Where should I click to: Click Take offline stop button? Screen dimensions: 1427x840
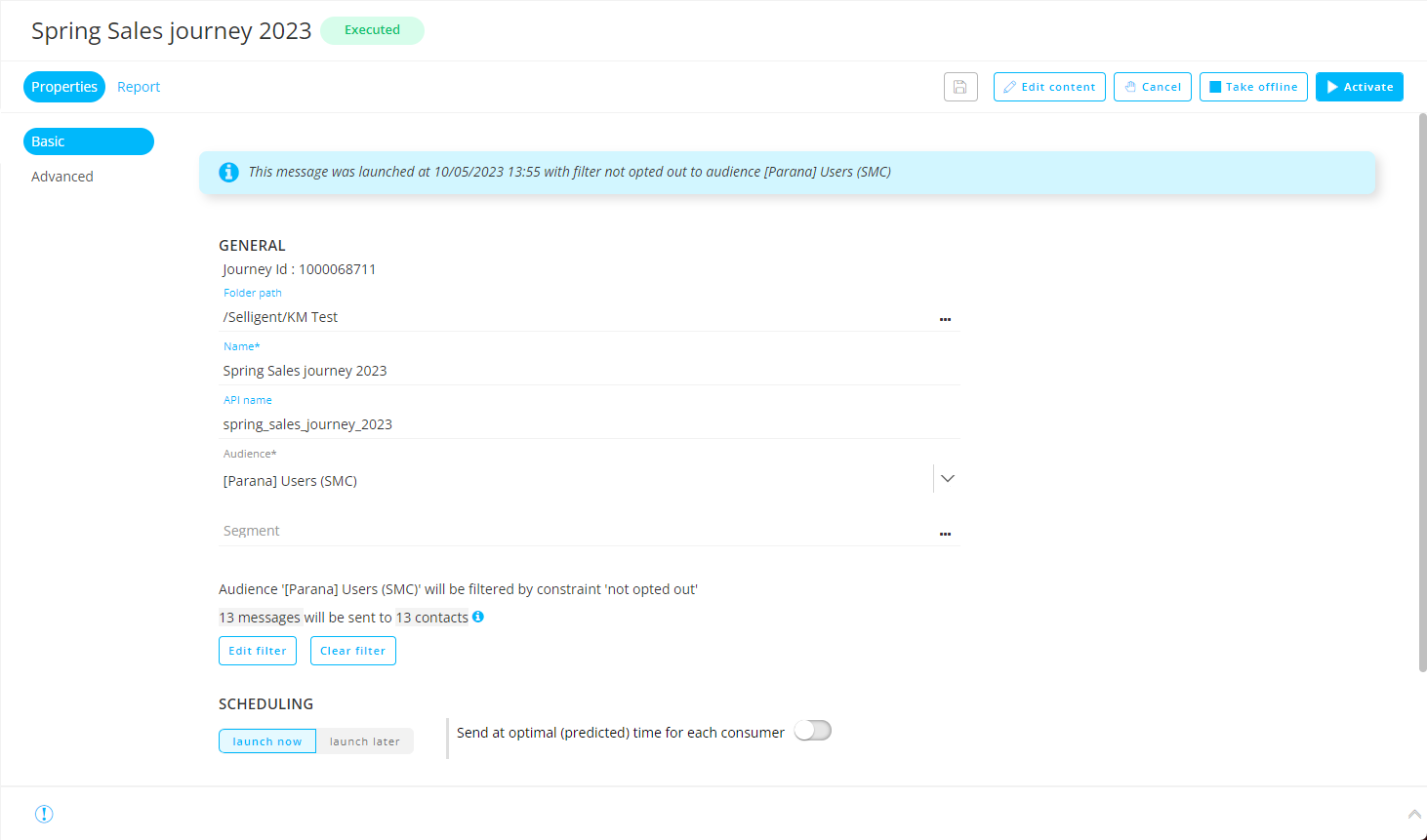click(x=1253, y=87)
